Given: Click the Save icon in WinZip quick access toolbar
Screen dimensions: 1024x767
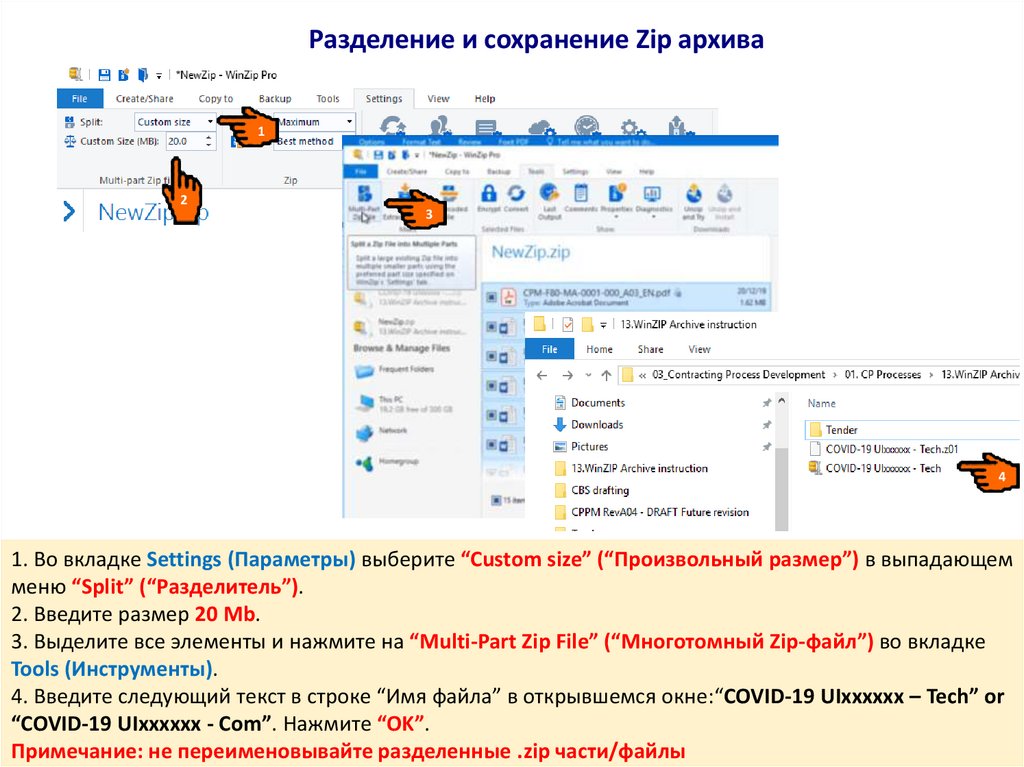Looking at the screenshot, I should [104, 74].
